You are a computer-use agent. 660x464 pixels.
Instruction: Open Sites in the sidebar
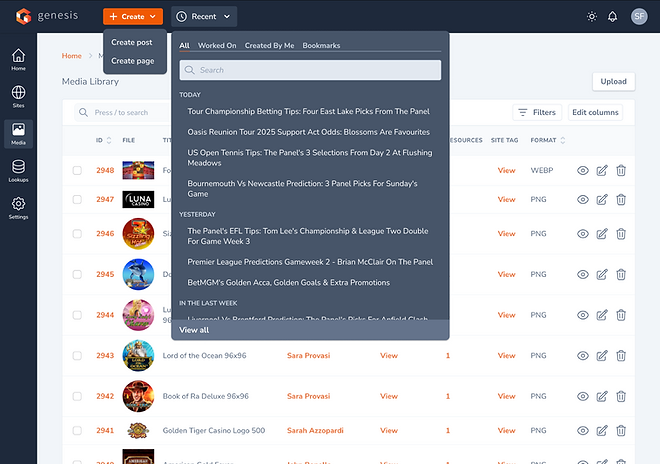(x=19, y=96)
